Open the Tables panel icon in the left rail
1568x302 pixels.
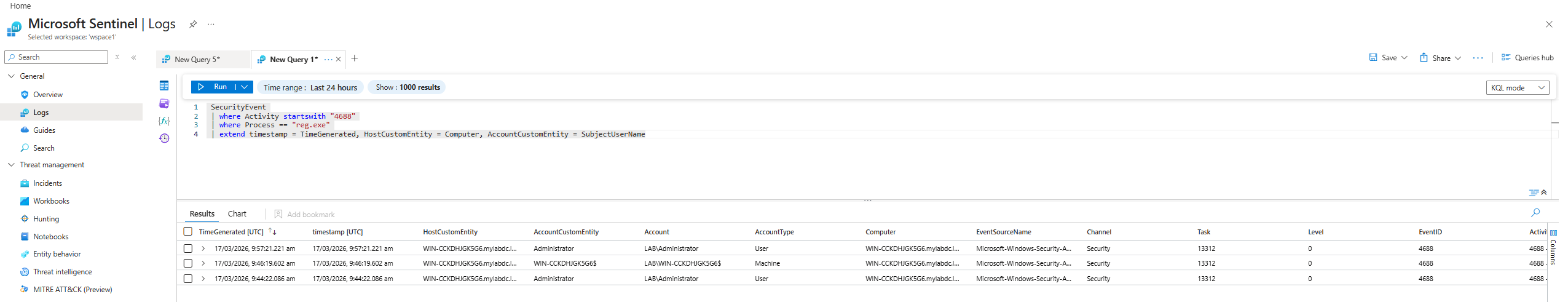(164, 85)
